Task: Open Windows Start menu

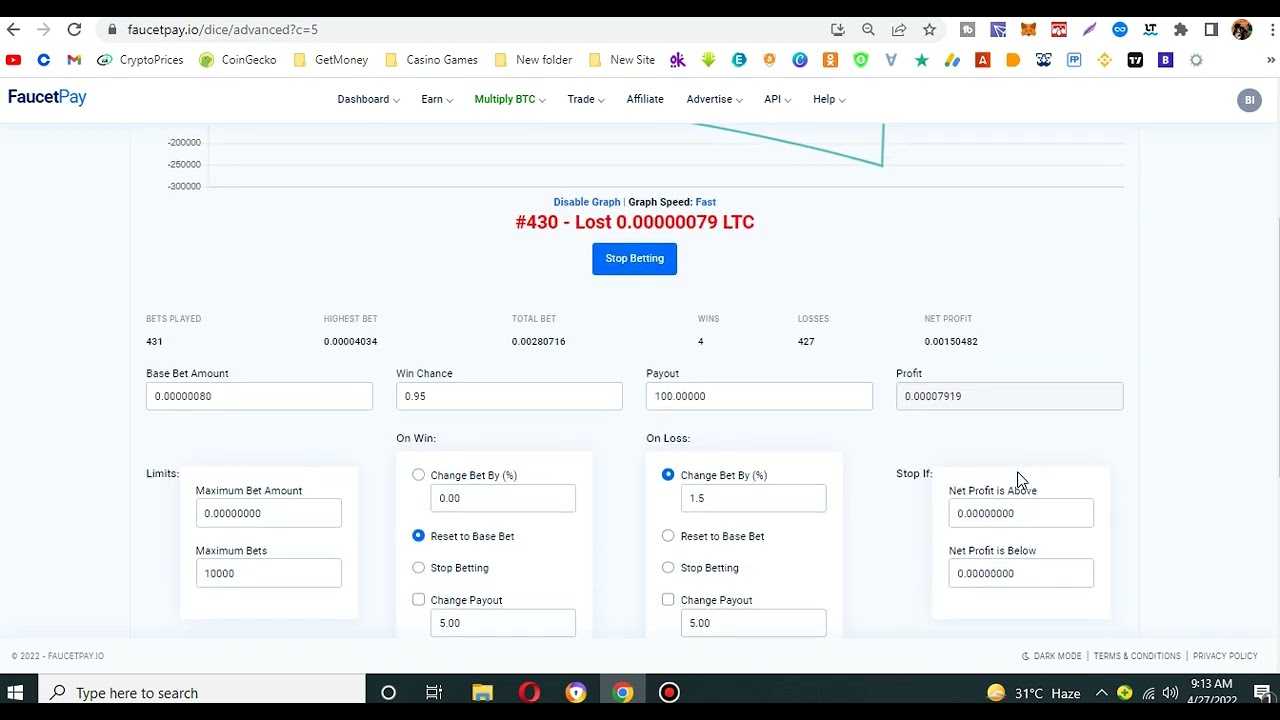Action: coord(15,693)
